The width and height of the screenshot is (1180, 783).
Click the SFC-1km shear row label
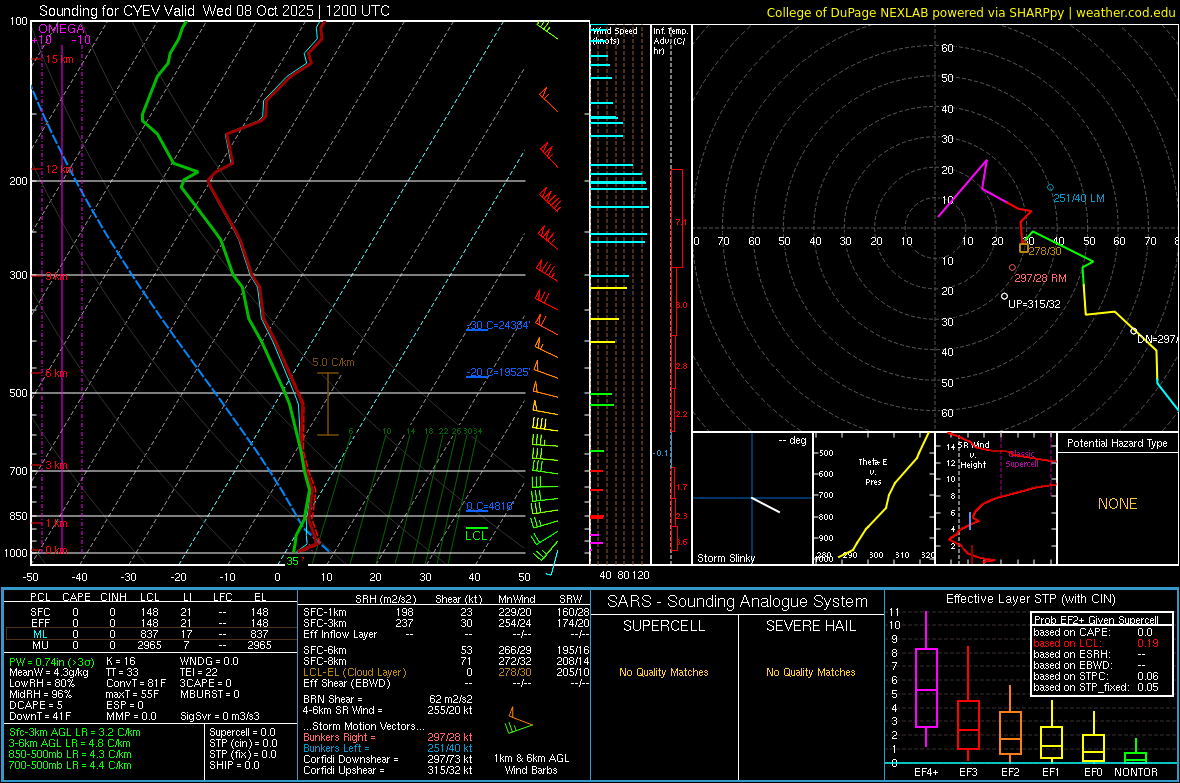(x=324, y=612)
